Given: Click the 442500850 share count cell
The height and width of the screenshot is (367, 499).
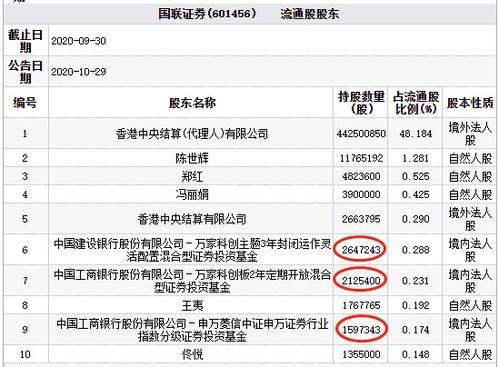Looking at the screenshot, I should 361,134.
